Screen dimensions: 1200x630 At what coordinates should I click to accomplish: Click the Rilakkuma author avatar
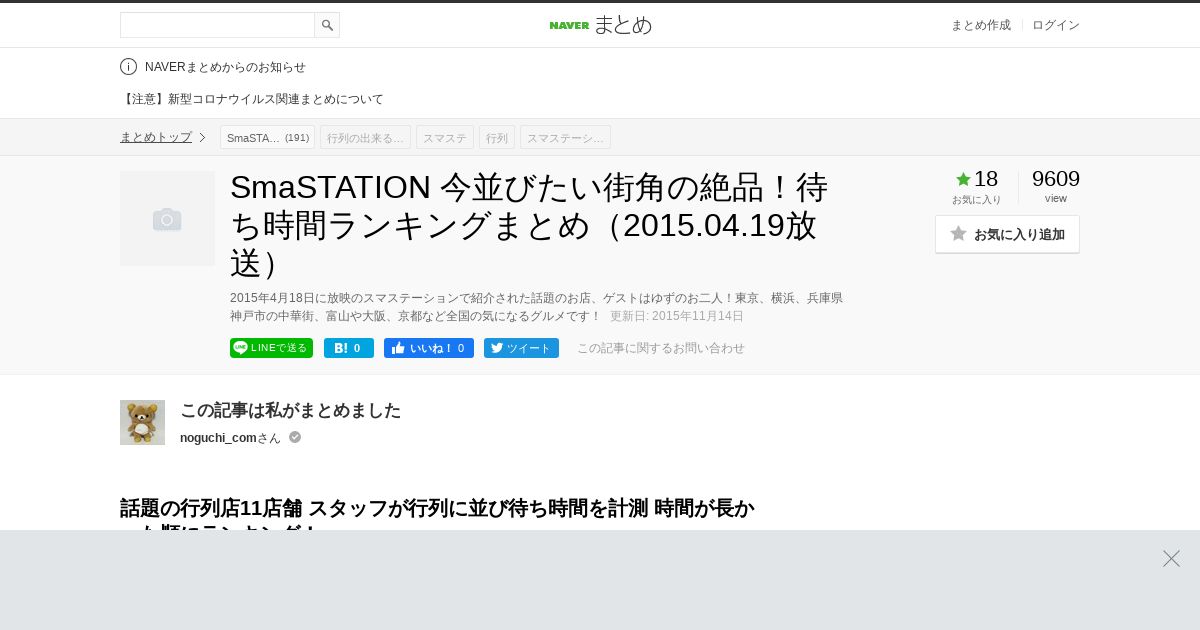[x=142, y=422]
